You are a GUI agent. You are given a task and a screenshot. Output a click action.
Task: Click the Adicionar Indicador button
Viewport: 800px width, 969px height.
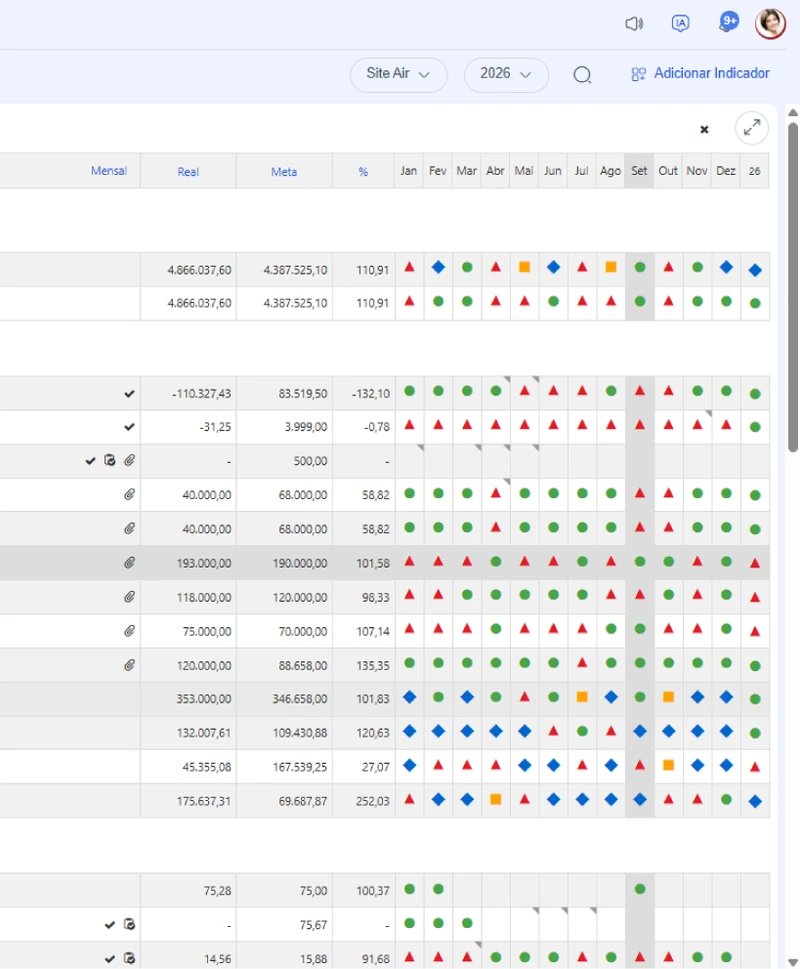click(700, 74)
